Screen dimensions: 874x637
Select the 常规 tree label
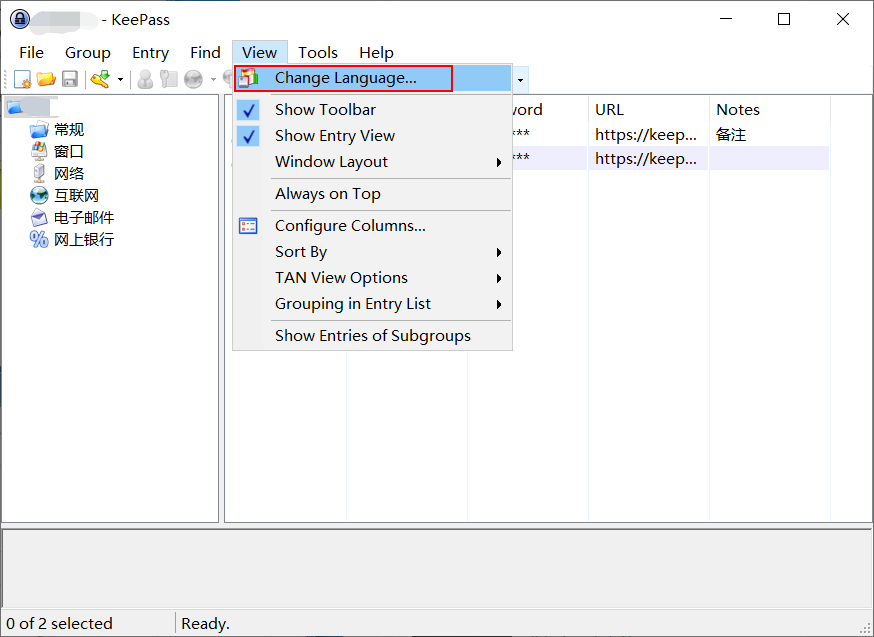pos(69,129)
